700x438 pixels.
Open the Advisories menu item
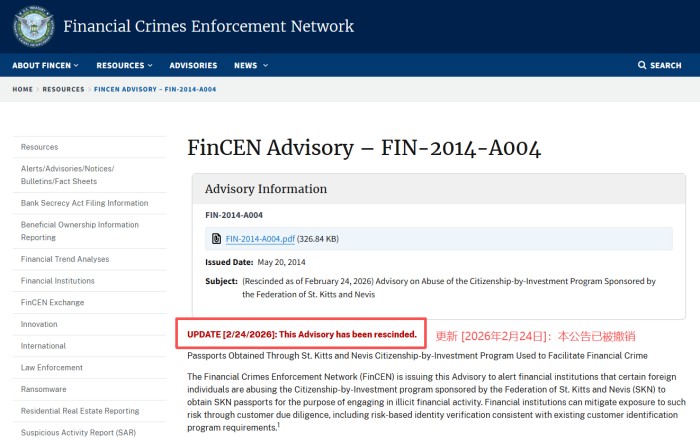193,66
